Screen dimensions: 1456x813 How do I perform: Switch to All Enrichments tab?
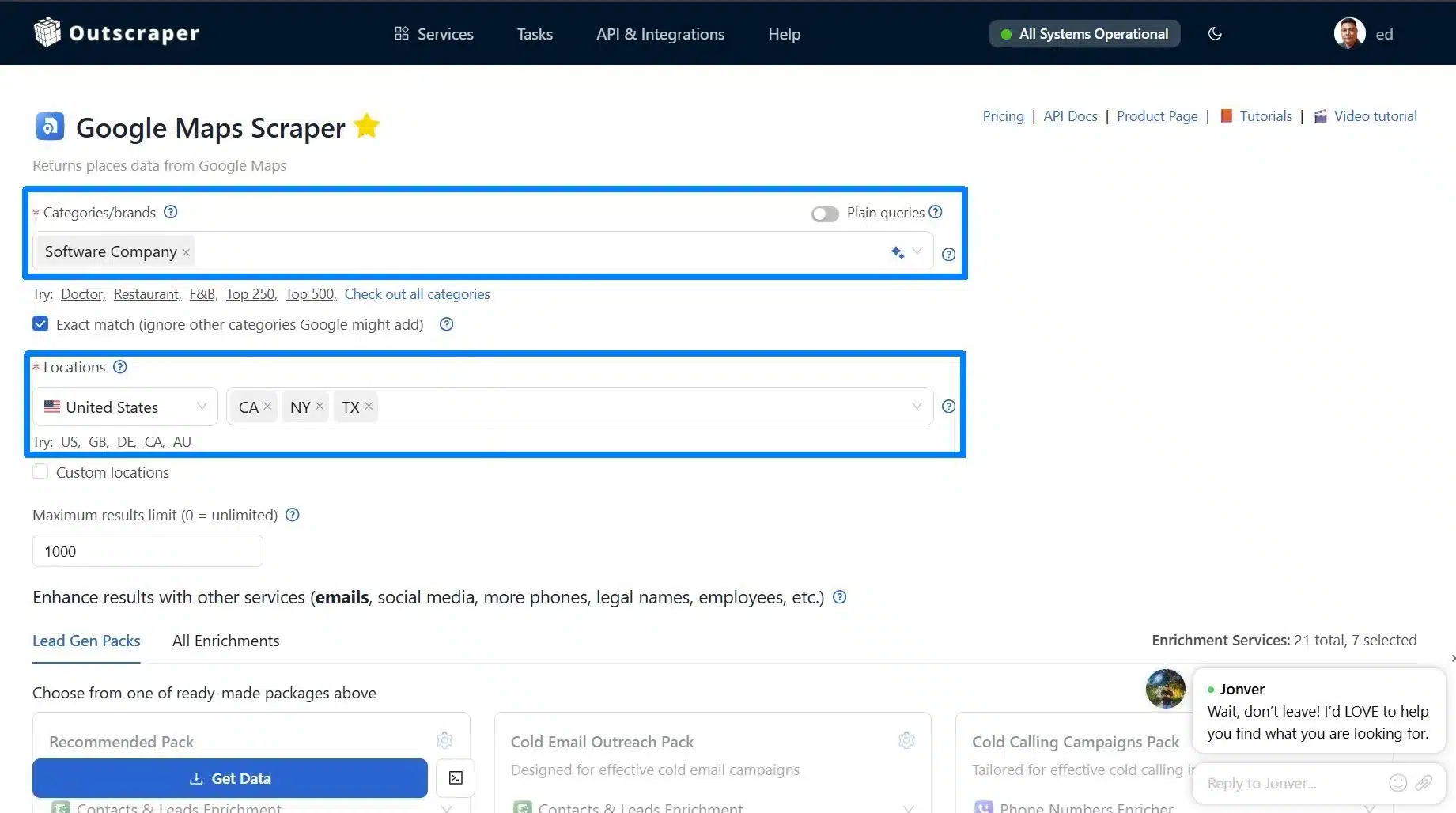(x=225, y=641)
